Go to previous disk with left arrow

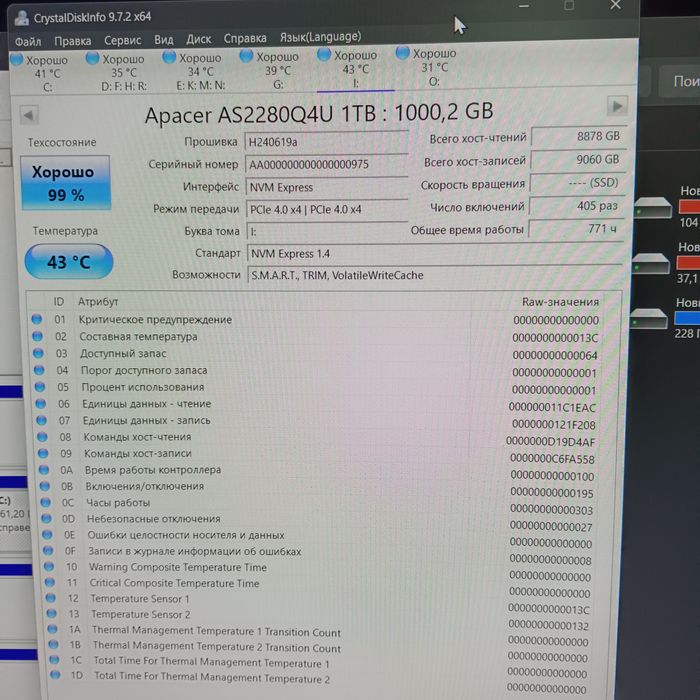(29, 116)
